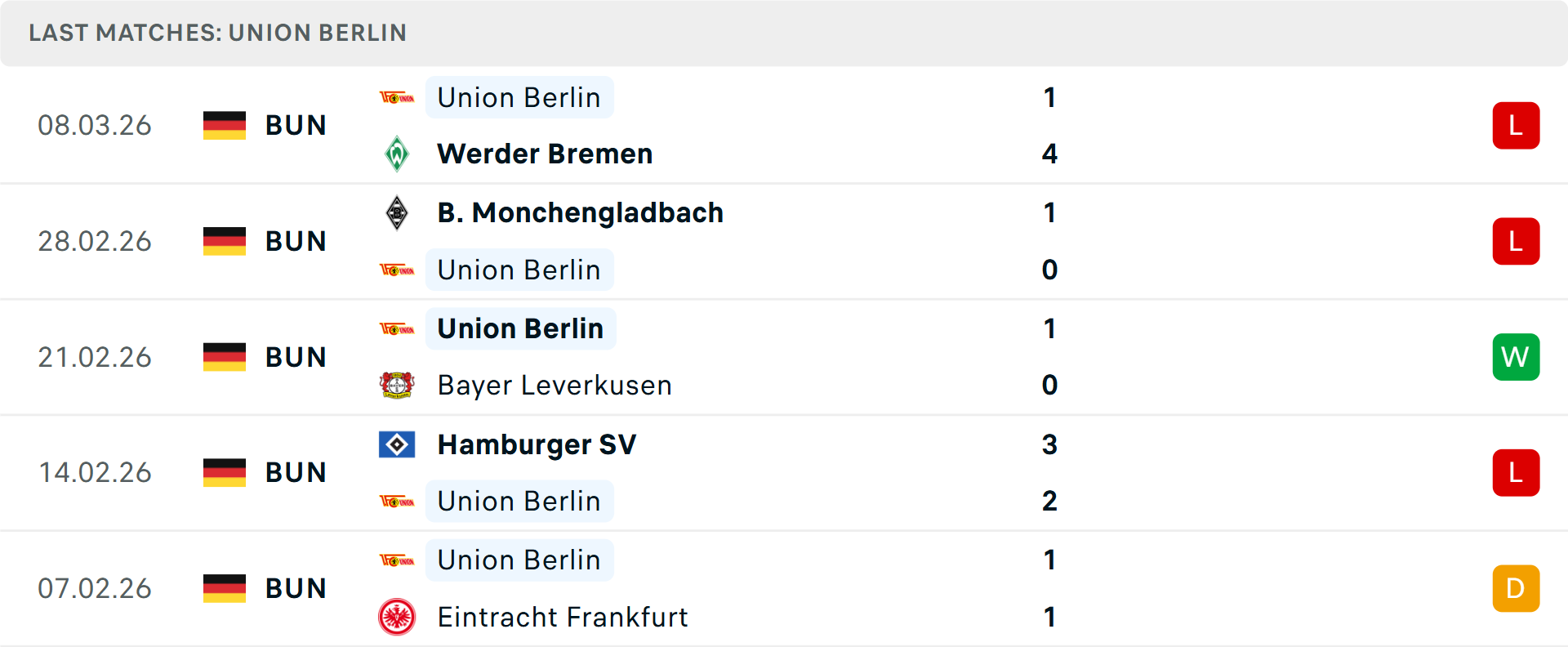This screenshot has width=1568, height=647.
Task: Select the Werder Bremen club logo
Action: [x=398, y=153]
